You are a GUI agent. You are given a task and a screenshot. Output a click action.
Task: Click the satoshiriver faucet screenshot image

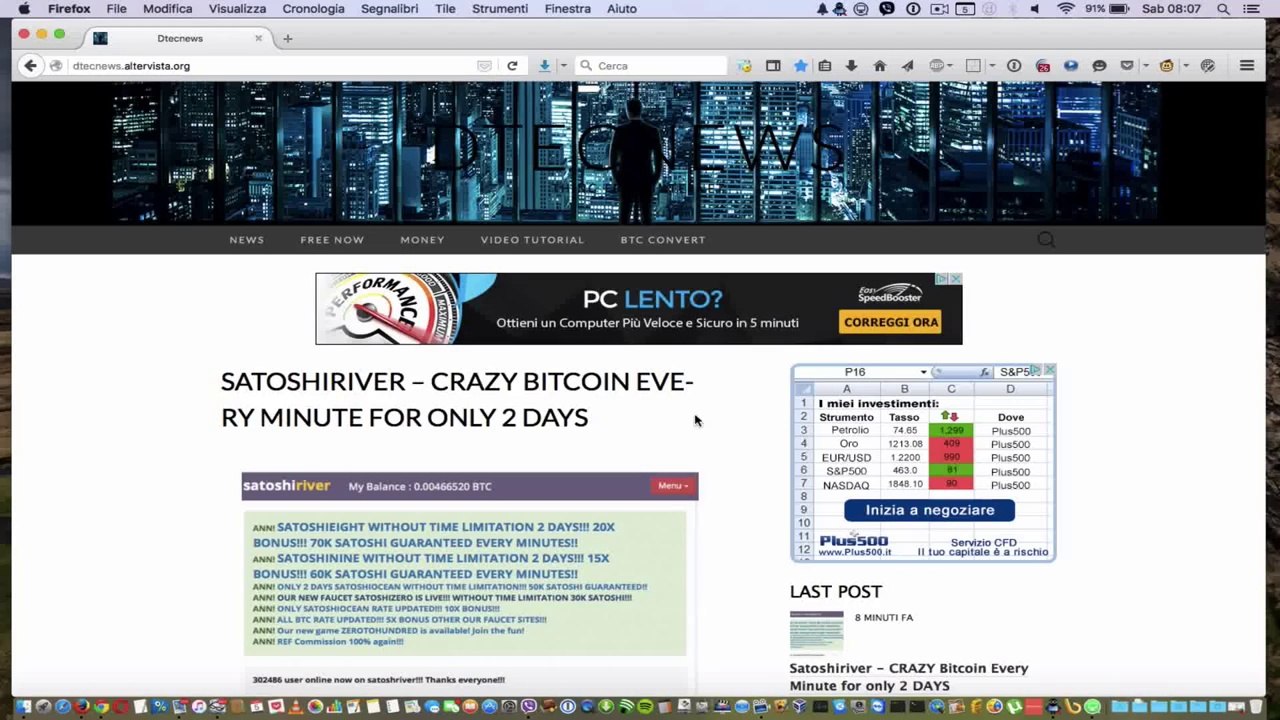(x=470, y=583)
